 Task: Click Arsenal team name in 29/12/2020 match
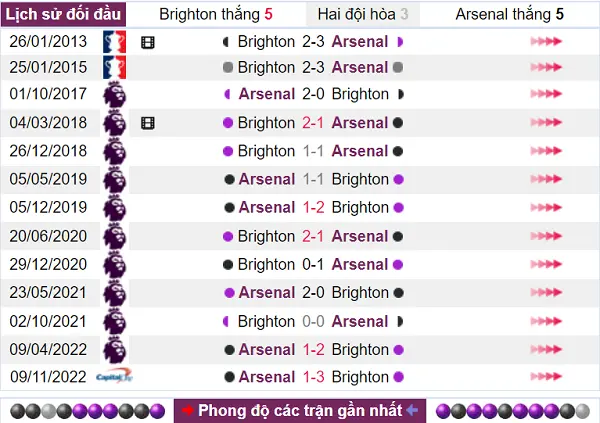360,265
